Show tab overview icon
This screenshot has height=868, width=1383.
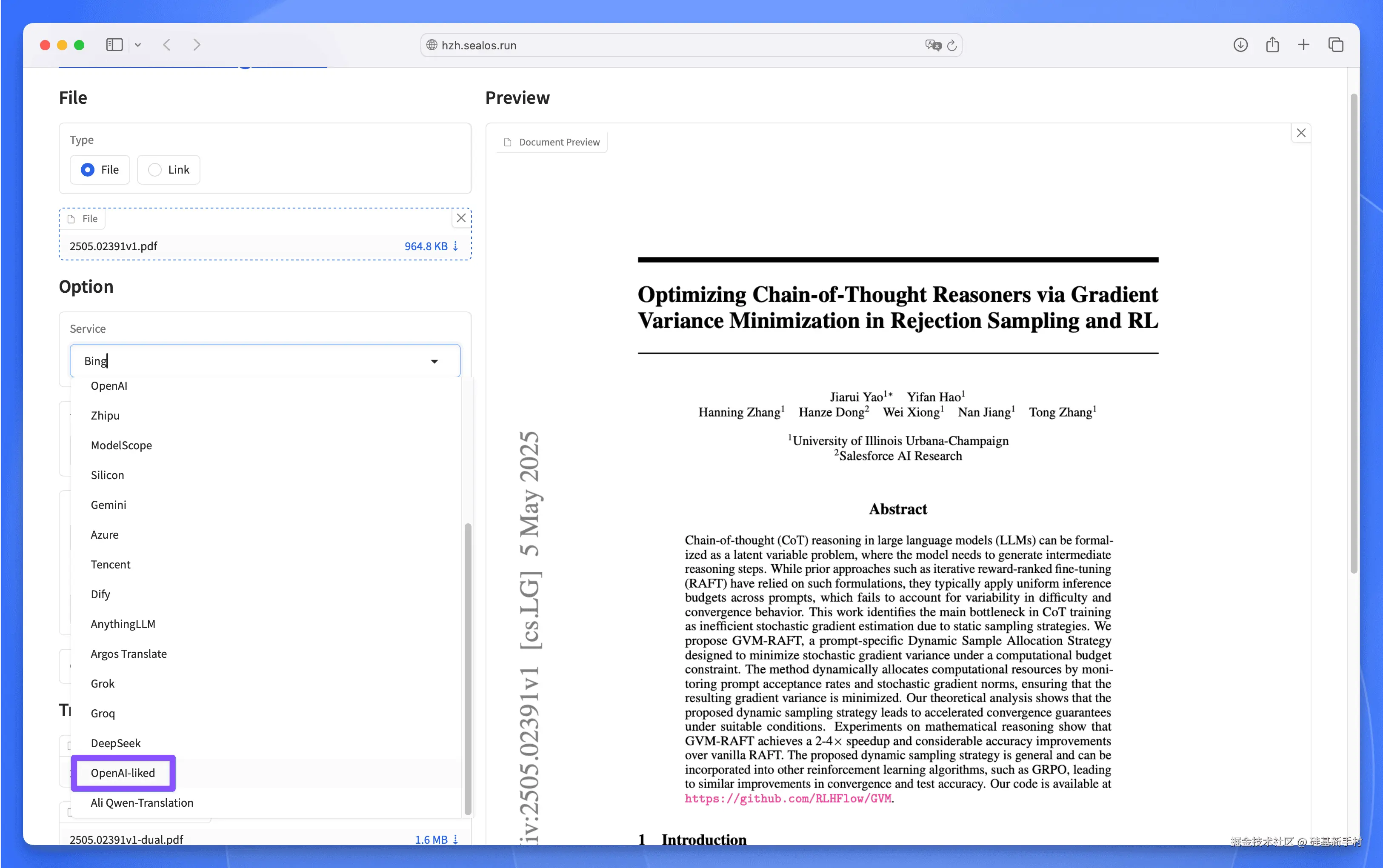pos(1335,45)
